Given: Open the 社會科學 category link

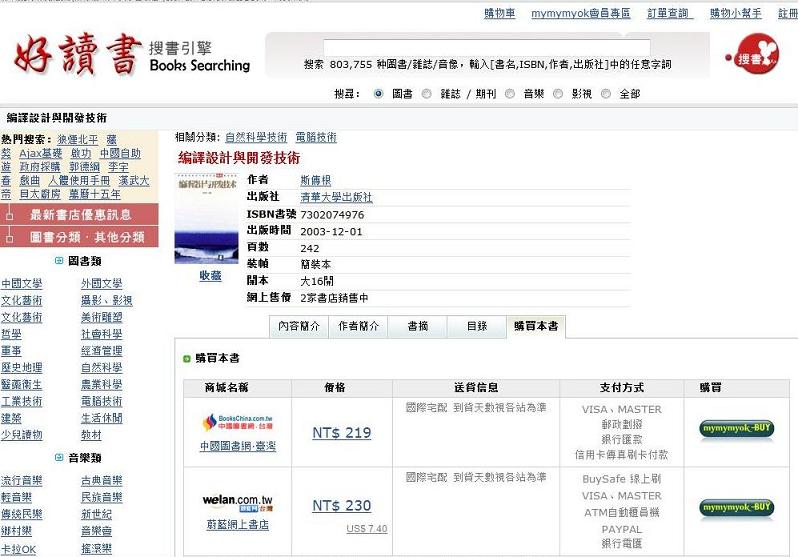Looking at the screenshot, I should tap(101, 334).
